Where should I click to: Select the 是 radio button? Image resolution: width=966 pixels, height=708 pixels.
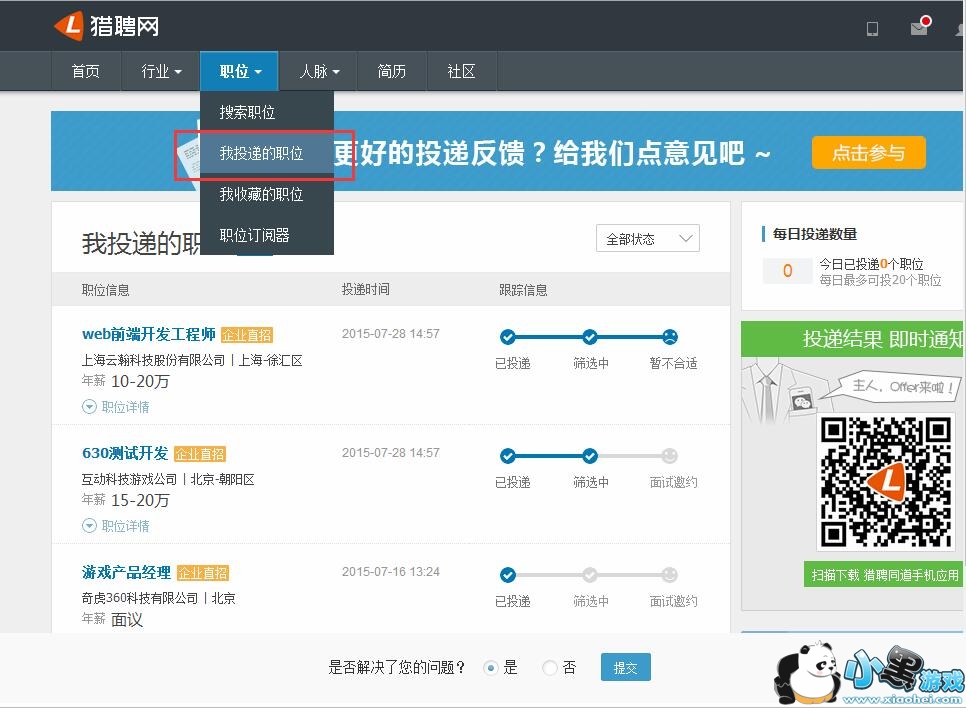(x=491, y=667)
